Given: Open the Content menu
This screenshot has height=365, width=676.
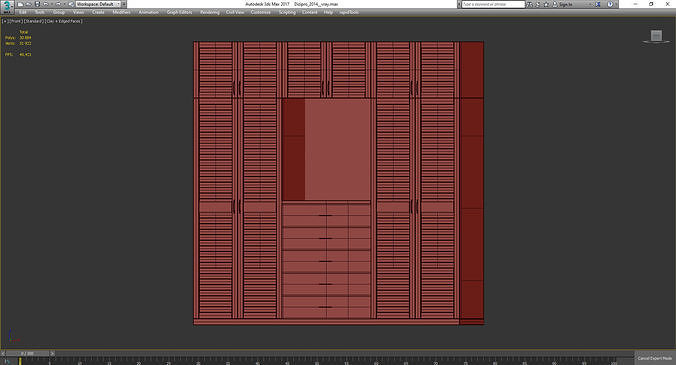Looking at the screenshot, I should tap(310, 12).
